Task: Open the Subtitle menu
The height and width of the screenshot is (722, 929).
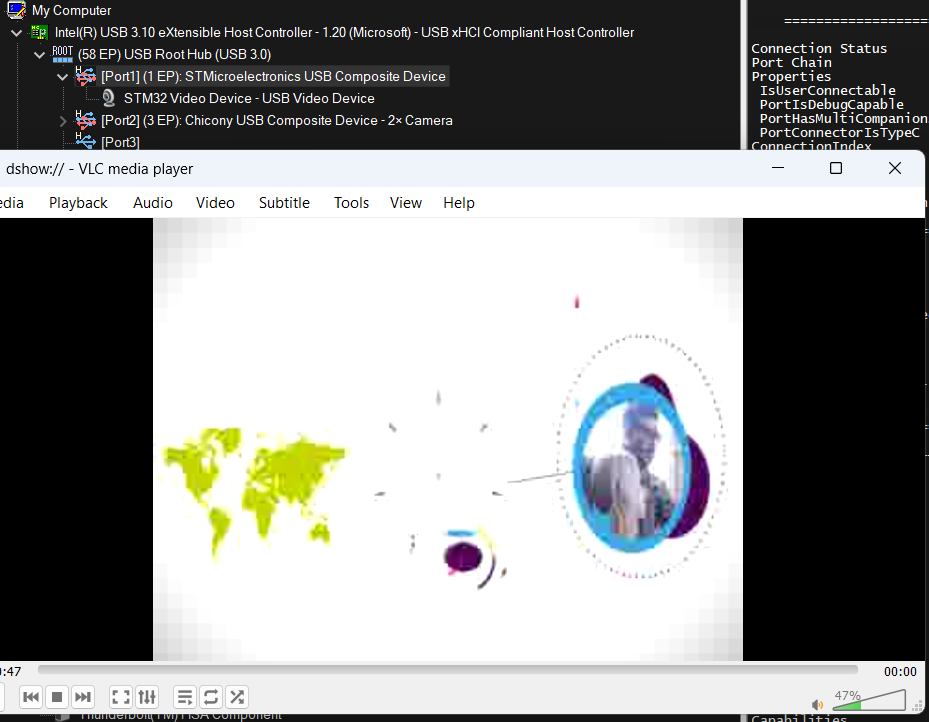Action: click(284, 202)
